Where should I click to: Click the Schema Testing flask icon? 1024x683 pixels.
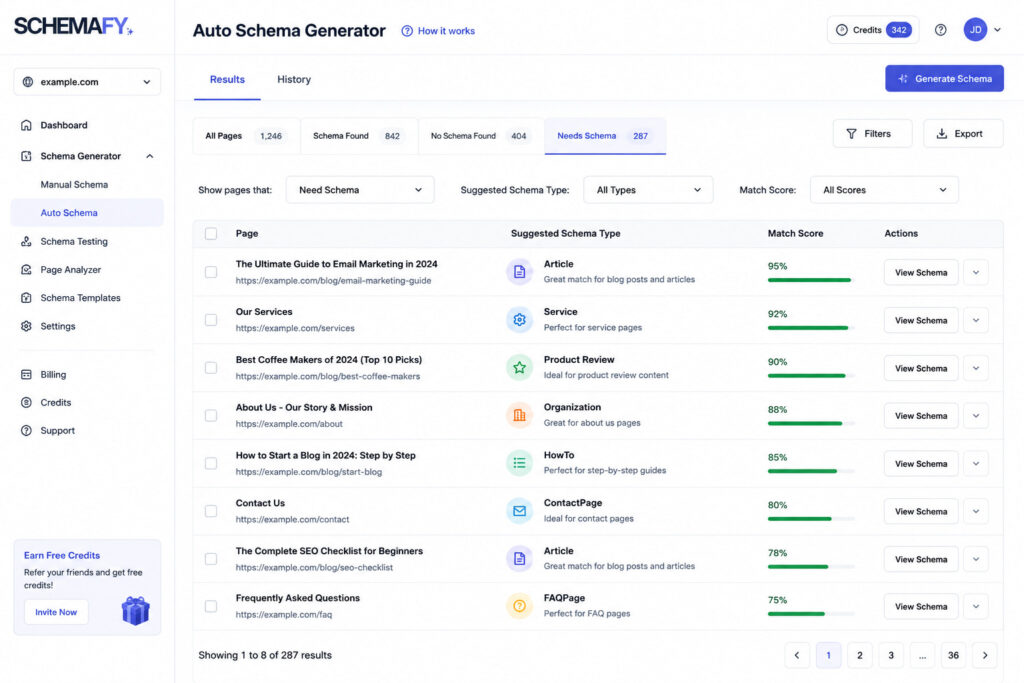[x=26, y=241]
